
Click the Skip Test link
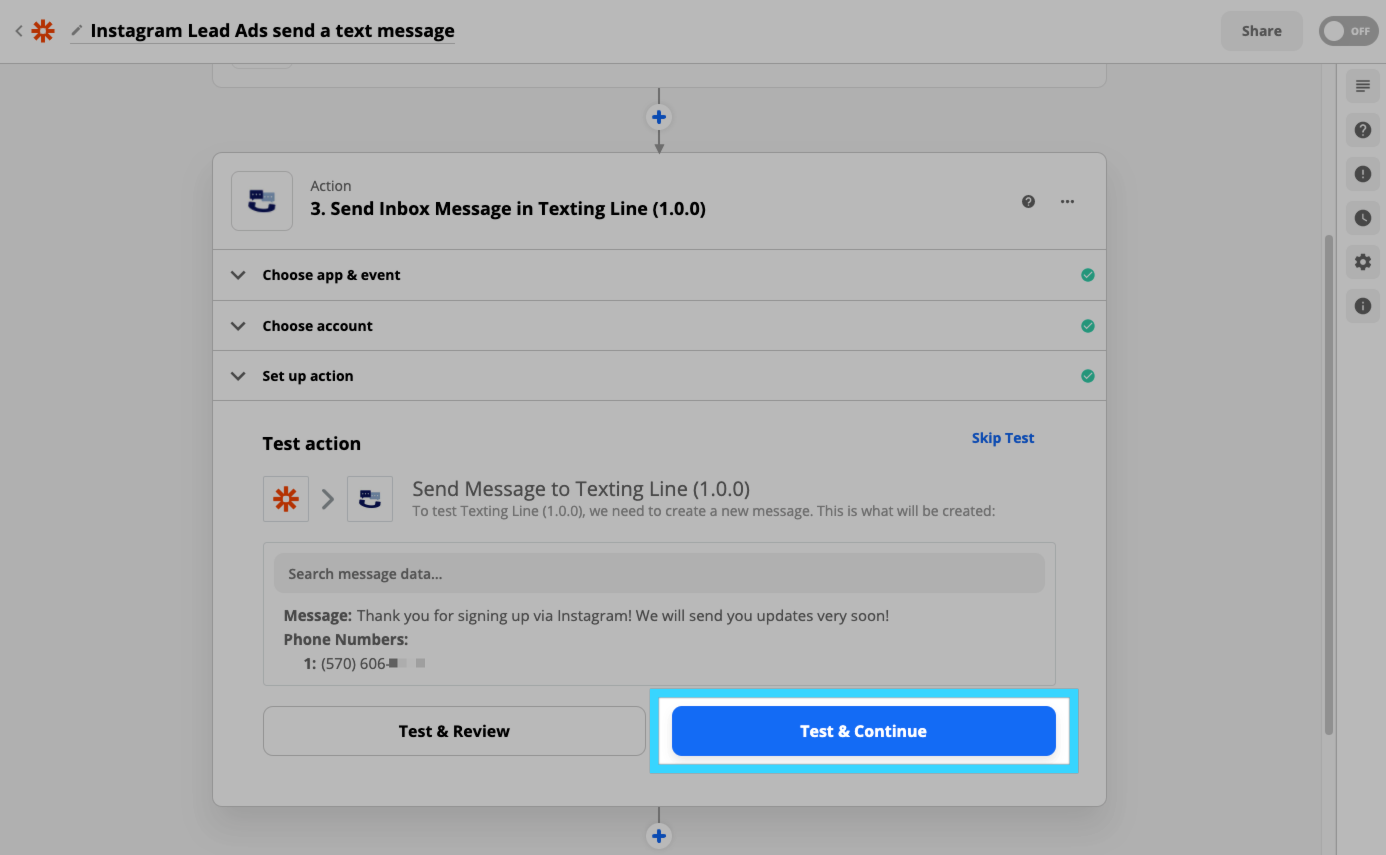(x=1003, y=438)
